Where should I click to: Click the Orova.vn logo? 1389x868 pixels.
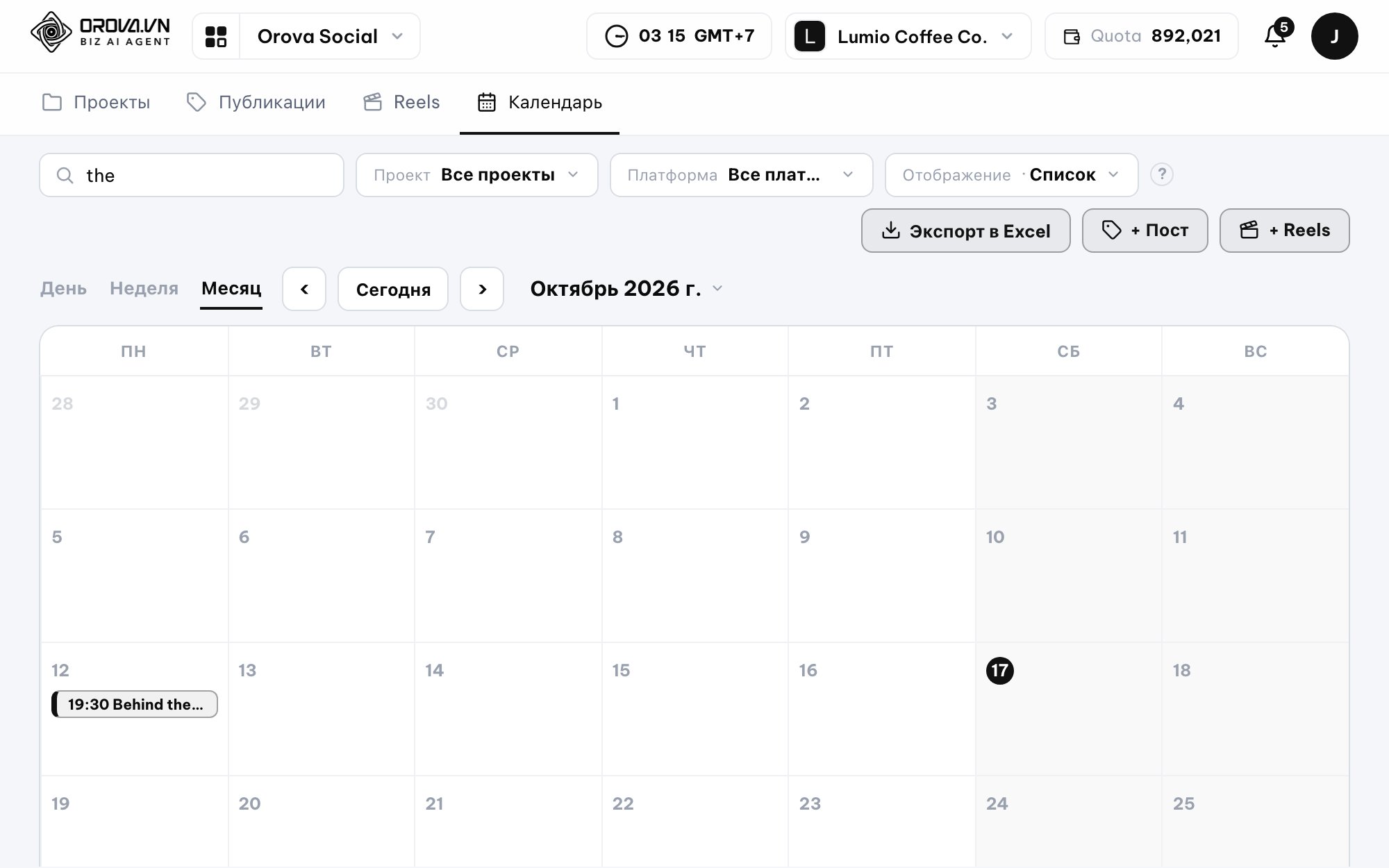[101, 33]
